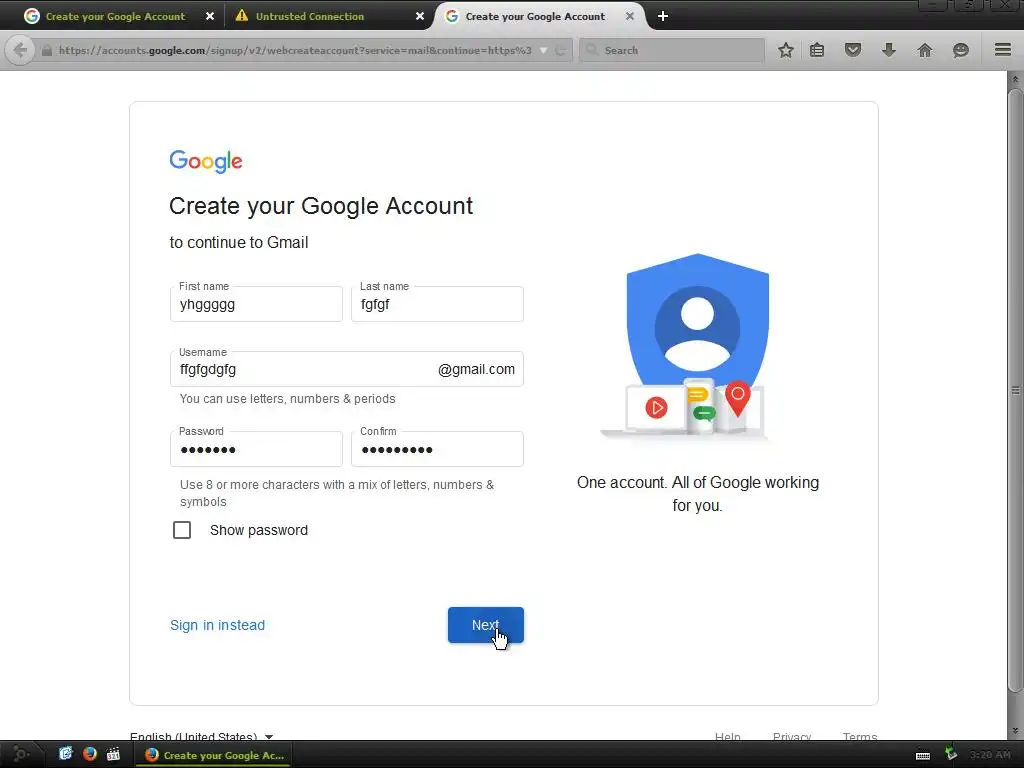This screenshot has width=1024, height=768.
Task: Bookmark this page with the star icon
Action: coord(786,50)
